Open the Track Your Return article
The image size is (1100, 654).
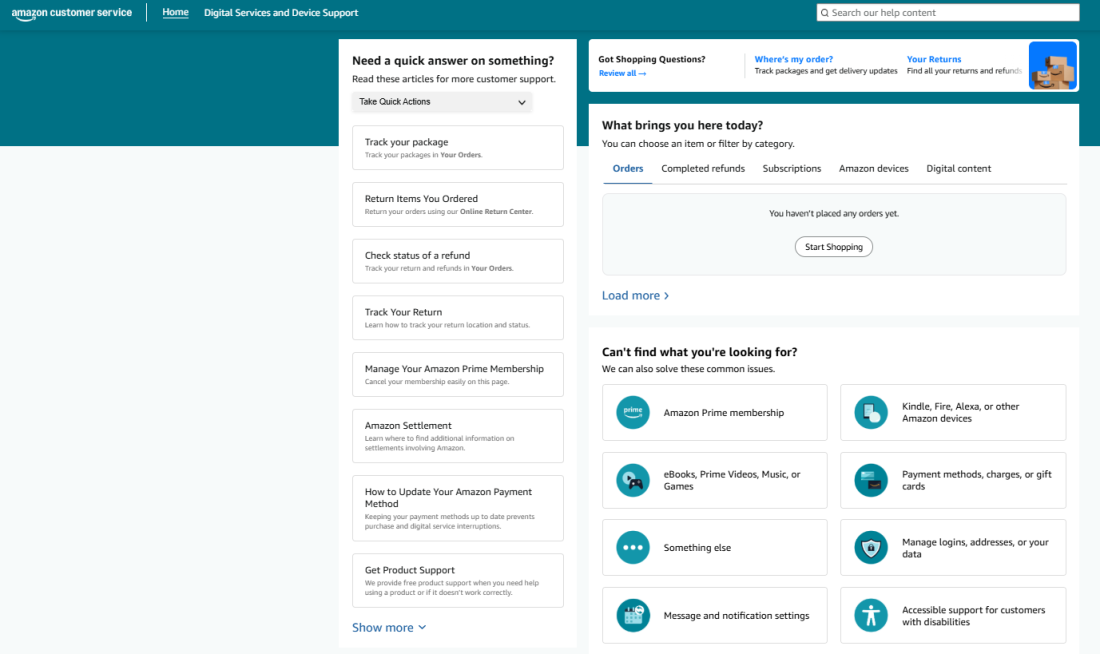click(x=457, y=318)
